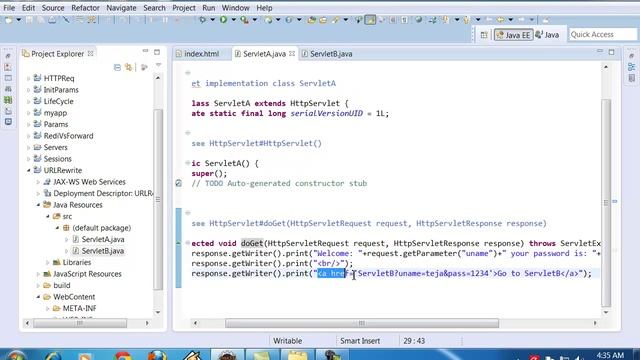Click Collapse All in Project Explorer
The width and height of the screenshot is (640, 360).
[117, 67]
